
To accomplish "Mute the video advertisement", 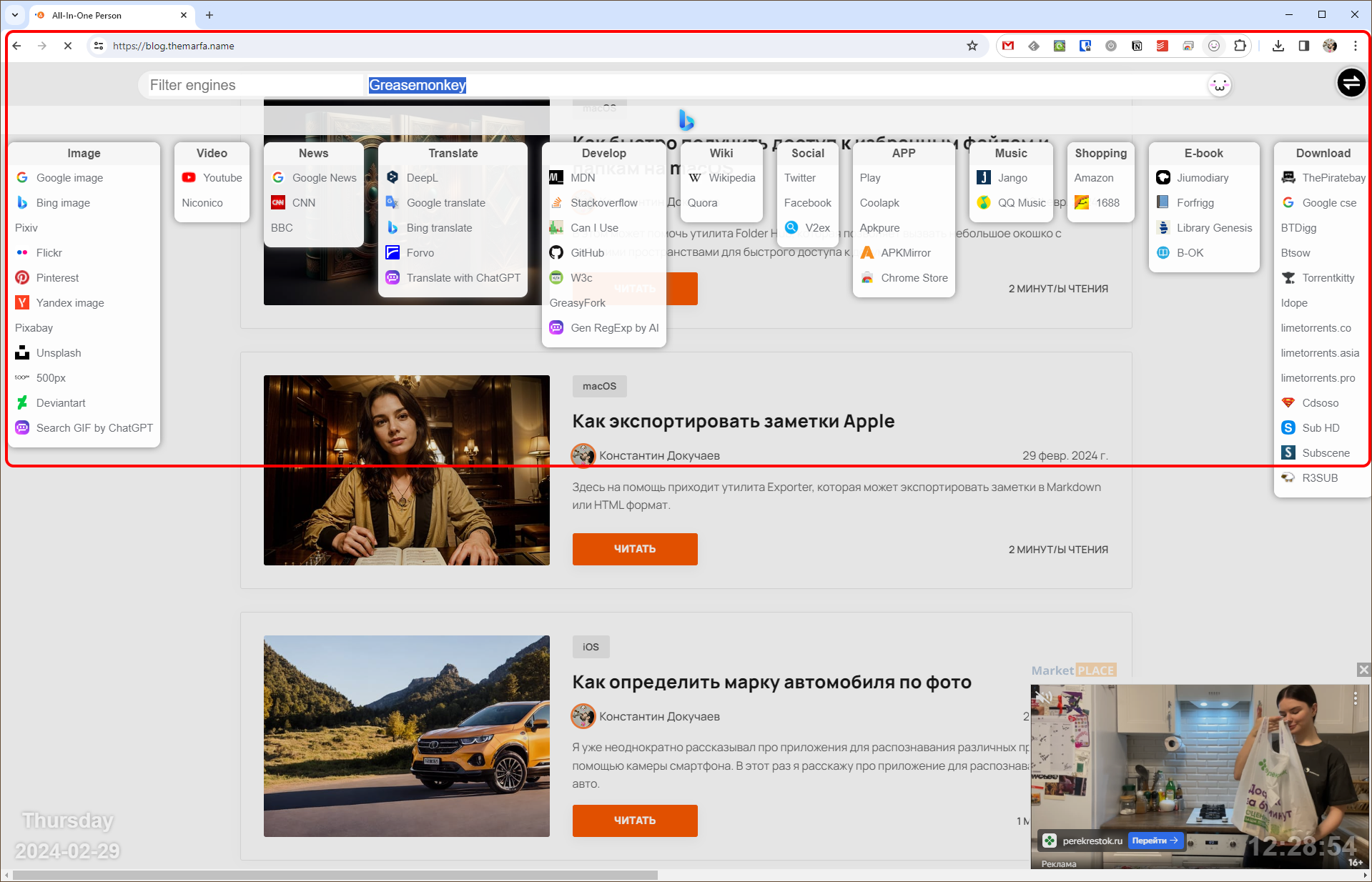I will pos(1045,697).
